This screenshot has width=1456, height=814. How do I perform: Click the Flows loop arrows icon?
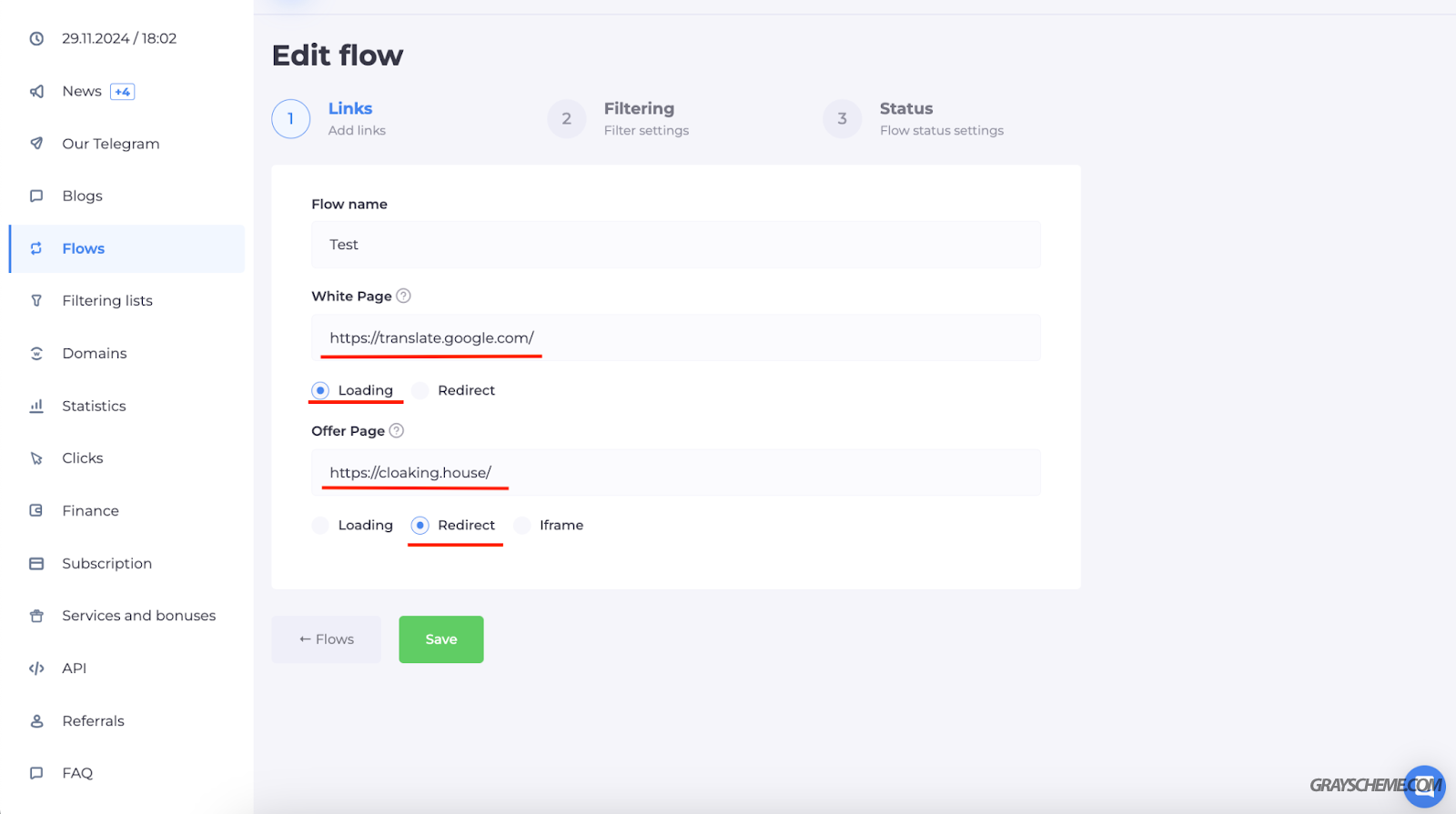(36, 248)
